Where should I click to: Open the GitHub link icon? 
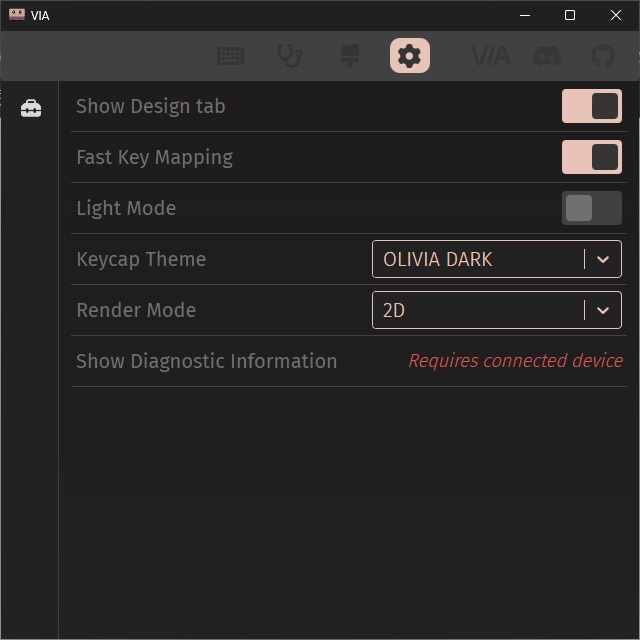(x=602, y=56)
